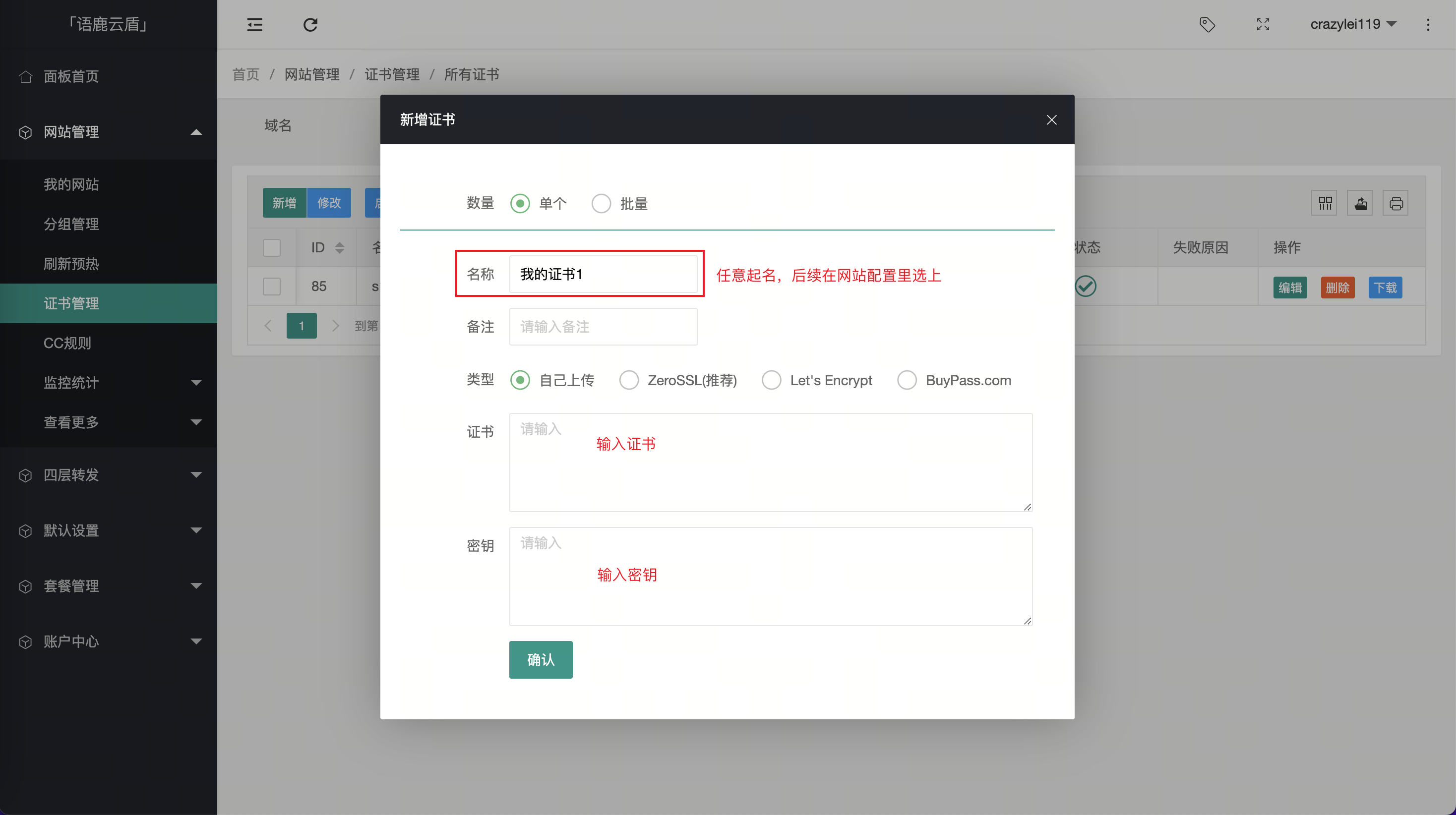
Task: Check the select-all header checkbox
Action: [272, 247]
